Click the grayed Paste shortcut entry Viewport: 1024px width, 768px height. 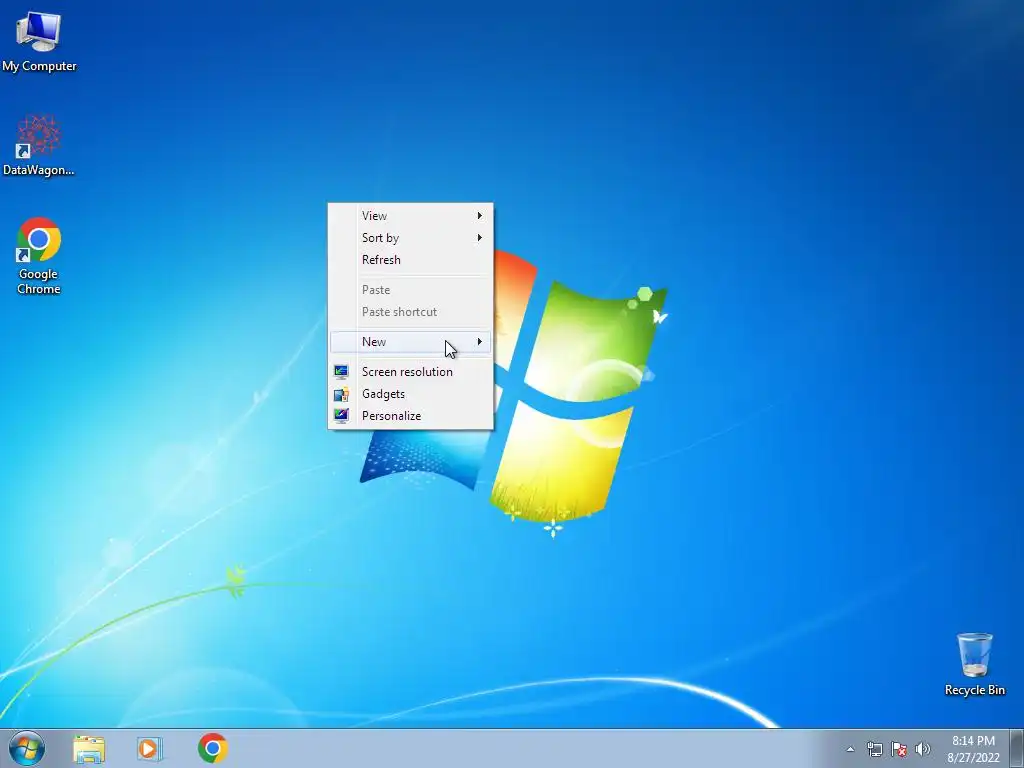point(410,312)
